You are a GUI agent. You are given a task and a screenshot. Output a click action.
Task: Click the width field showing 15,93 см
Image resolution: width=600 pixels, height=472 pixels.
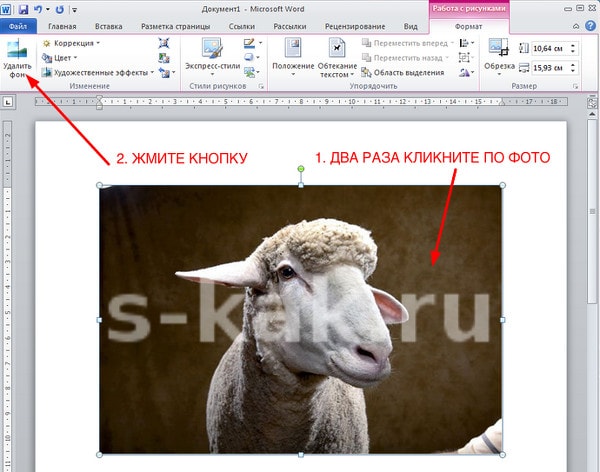[550, 68]
